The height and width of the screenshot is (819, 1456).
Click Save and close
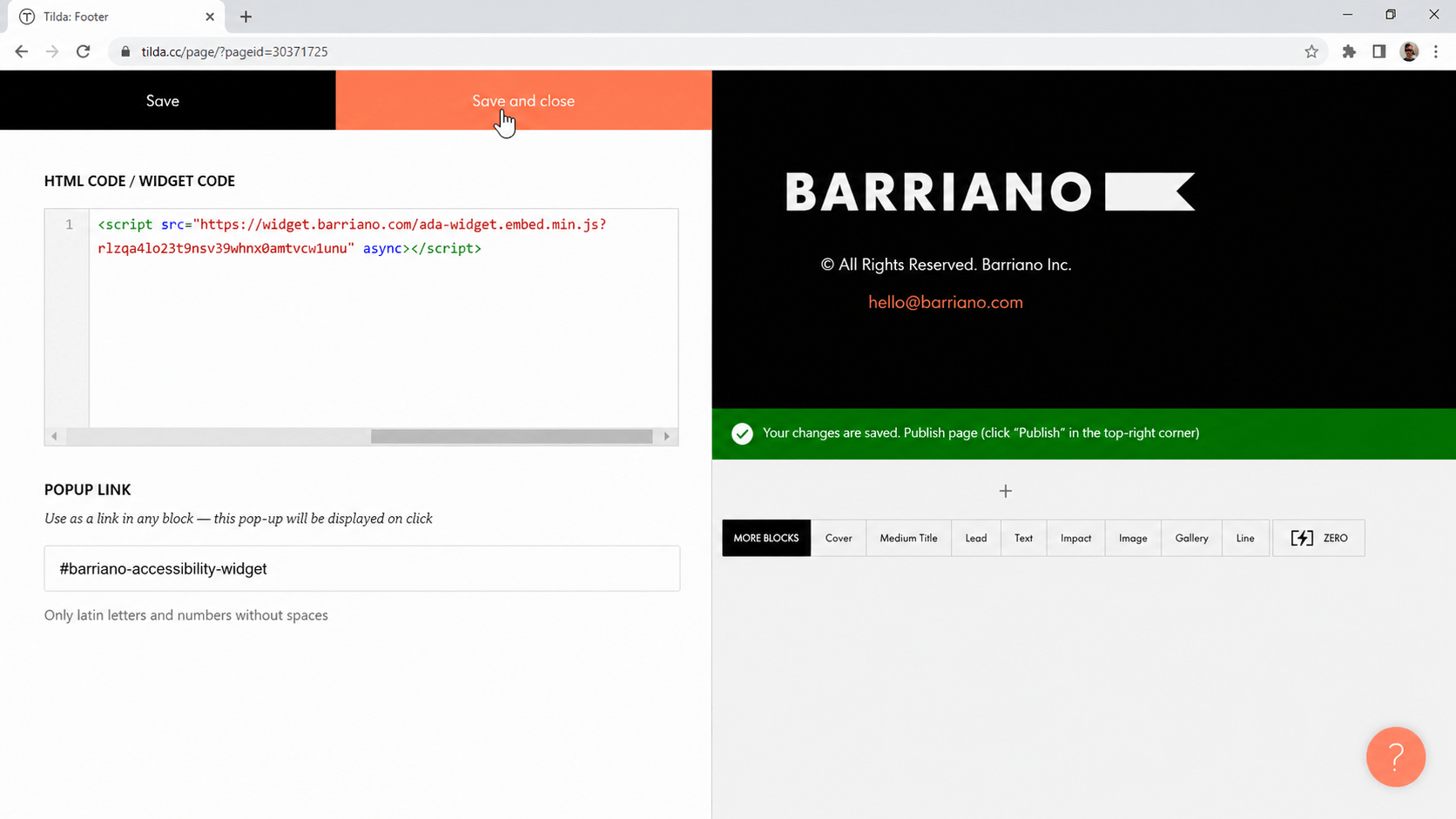point(523,100)
